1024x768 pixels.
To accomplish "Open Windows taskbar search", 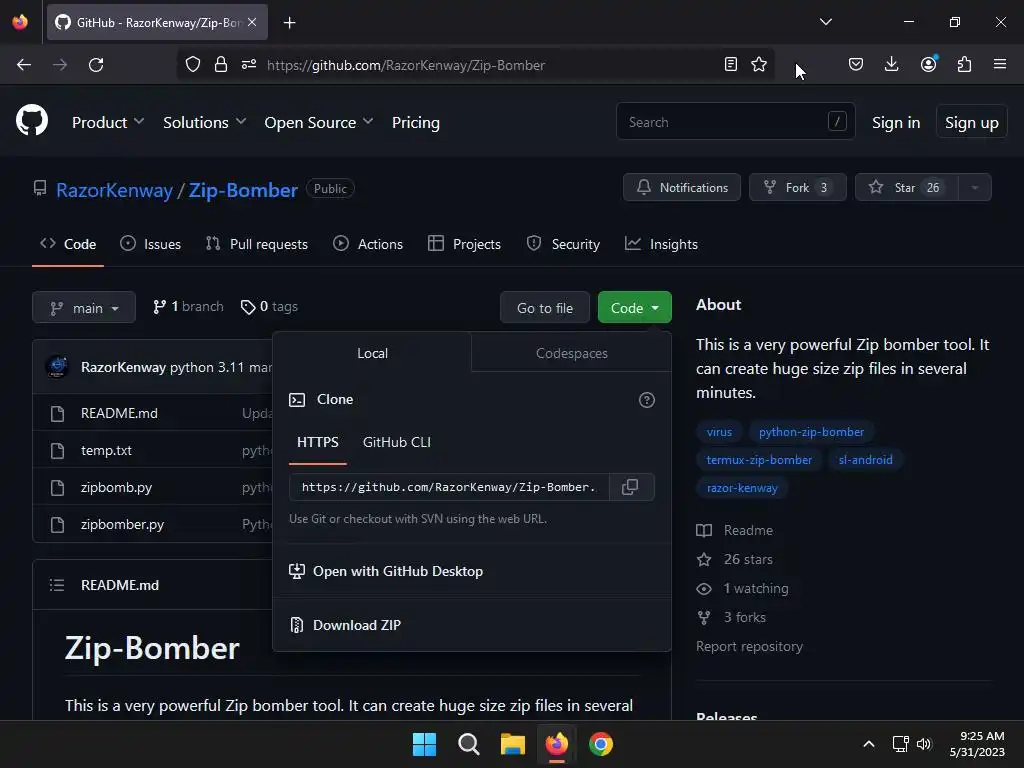I will 469,744.
